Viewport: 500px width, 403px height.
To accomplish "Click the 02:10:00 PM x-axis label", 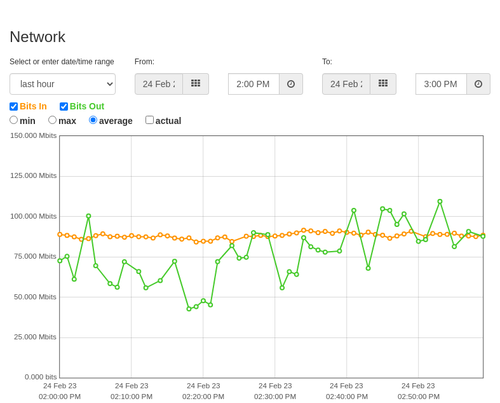I will (x=131, y=397).
